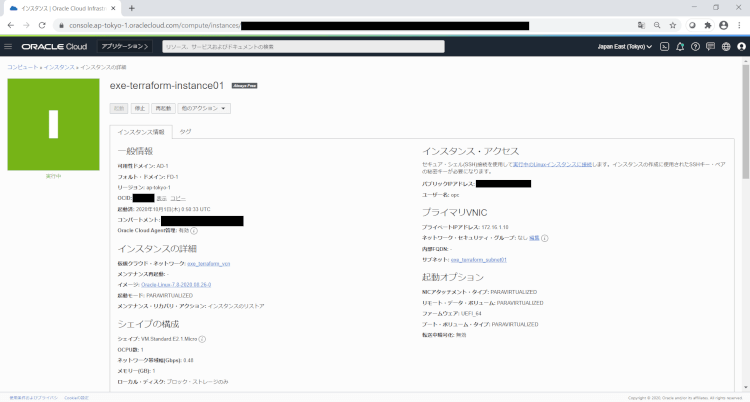Click the コンピュート breadcrumb link
The height and width of the screenshot is (402, 750).
[x=22, y=67]
